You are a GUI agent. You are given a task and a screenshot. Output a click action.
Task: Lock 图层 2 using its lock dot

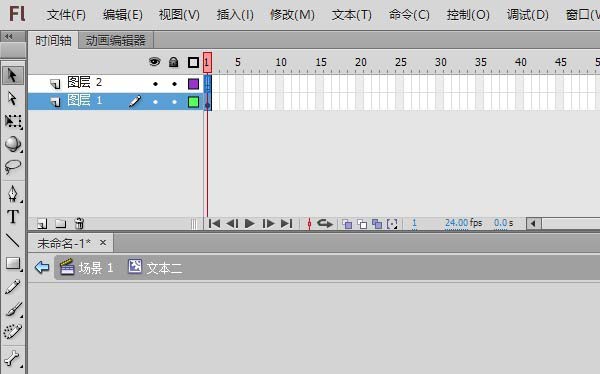point(174,83)
